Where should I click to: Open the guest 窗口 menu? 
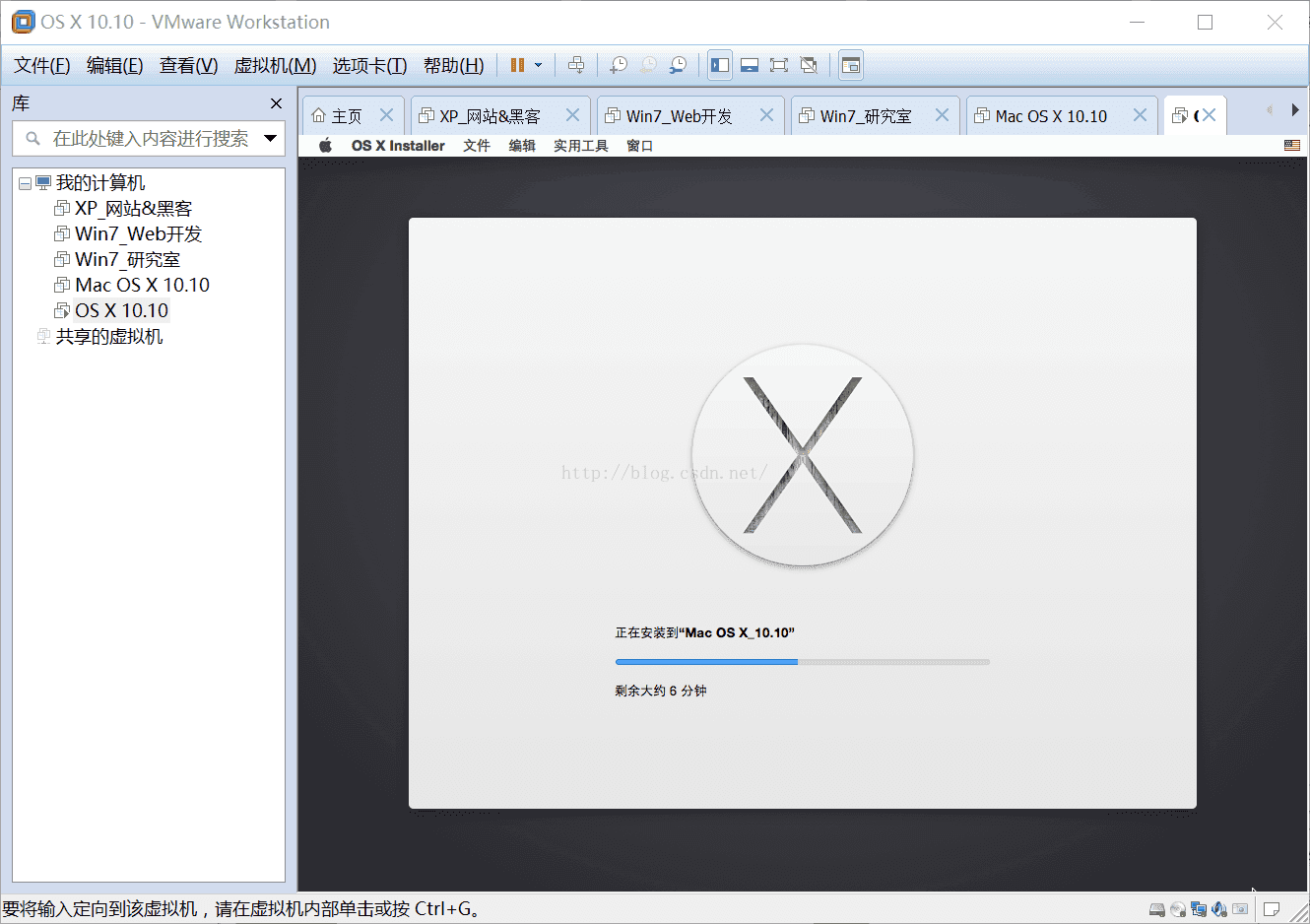[x=640, y=146]
